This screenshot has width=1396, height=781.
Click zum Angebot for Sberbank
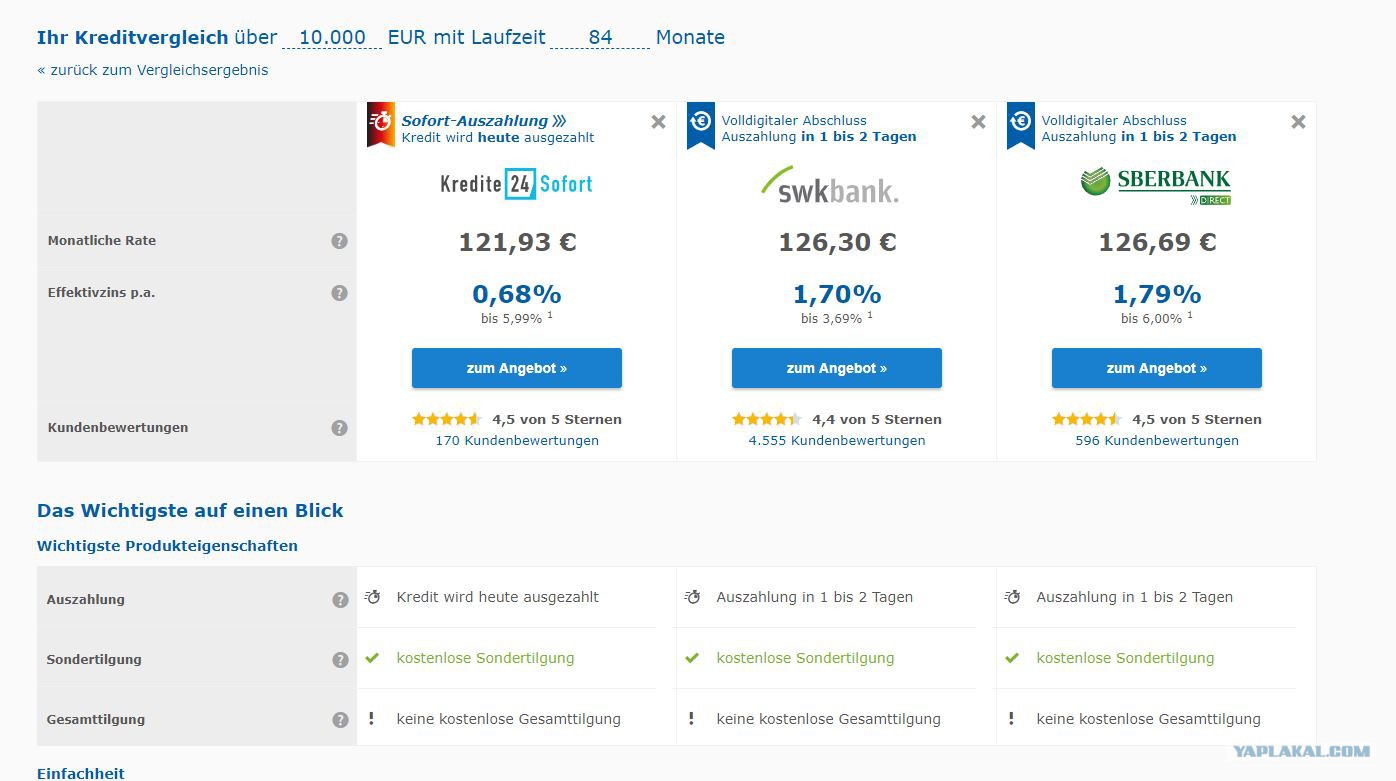coord(1157,368)
